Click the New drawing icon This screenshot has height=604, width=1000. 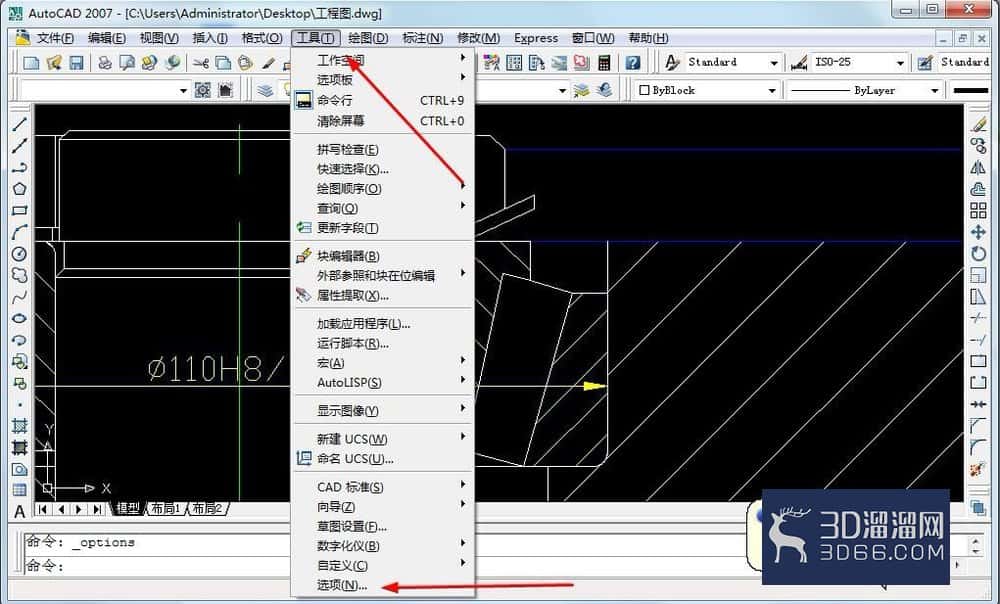pos(31,63)
